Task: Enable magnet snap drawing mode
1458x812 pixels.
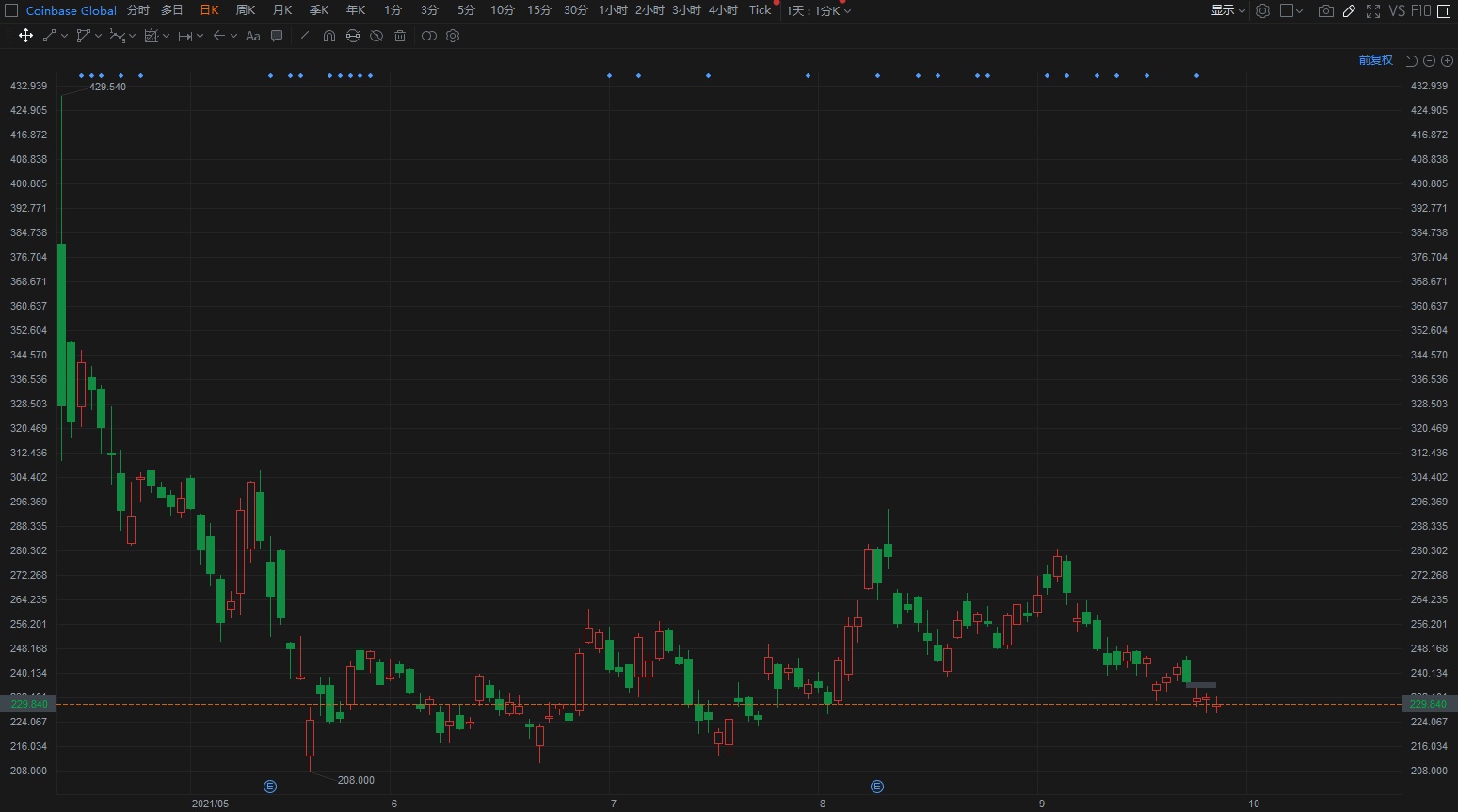Action: tap(329, 36)
